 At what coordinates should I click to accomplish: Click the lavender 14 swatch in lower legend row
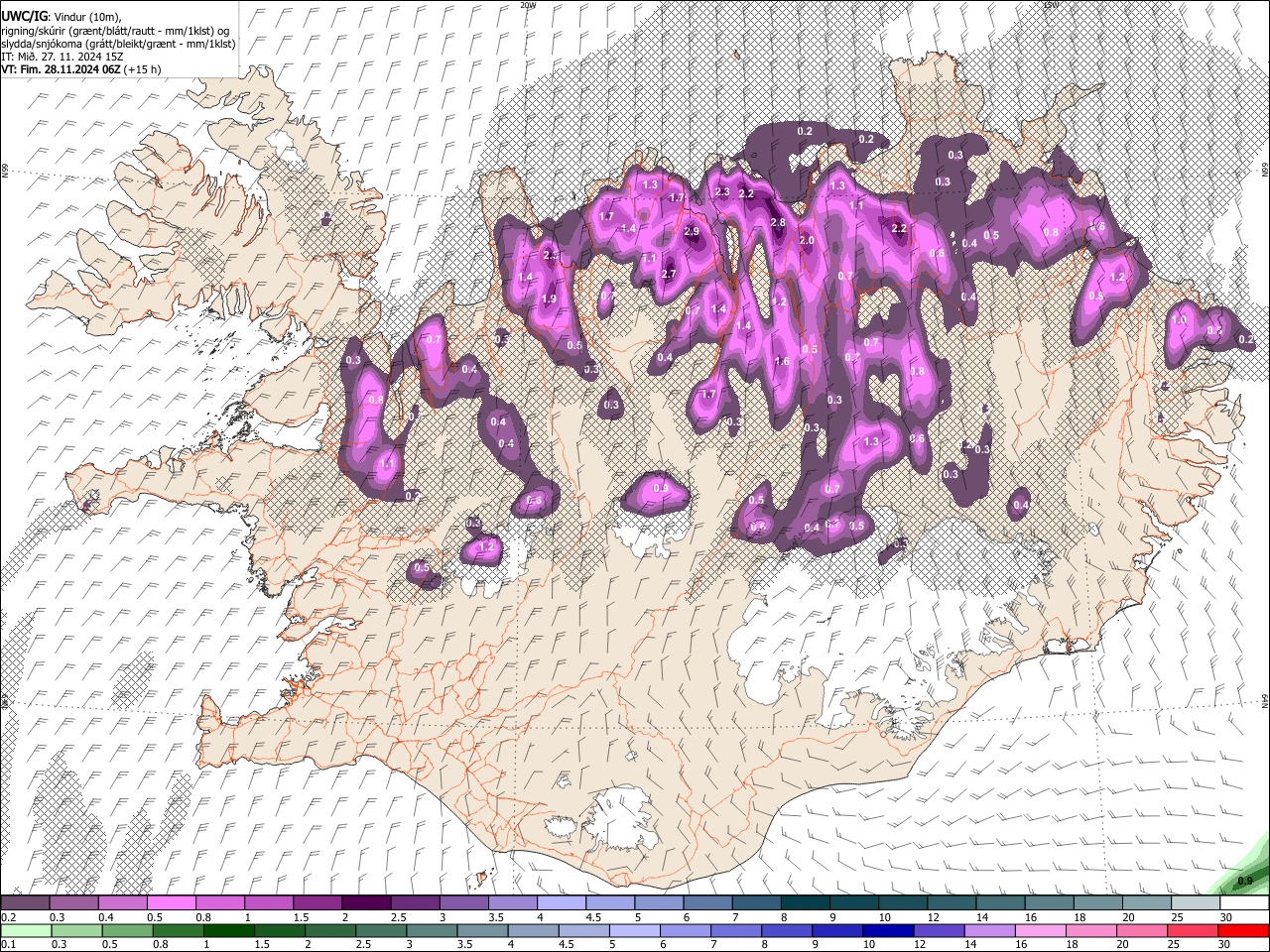(990, 930)
